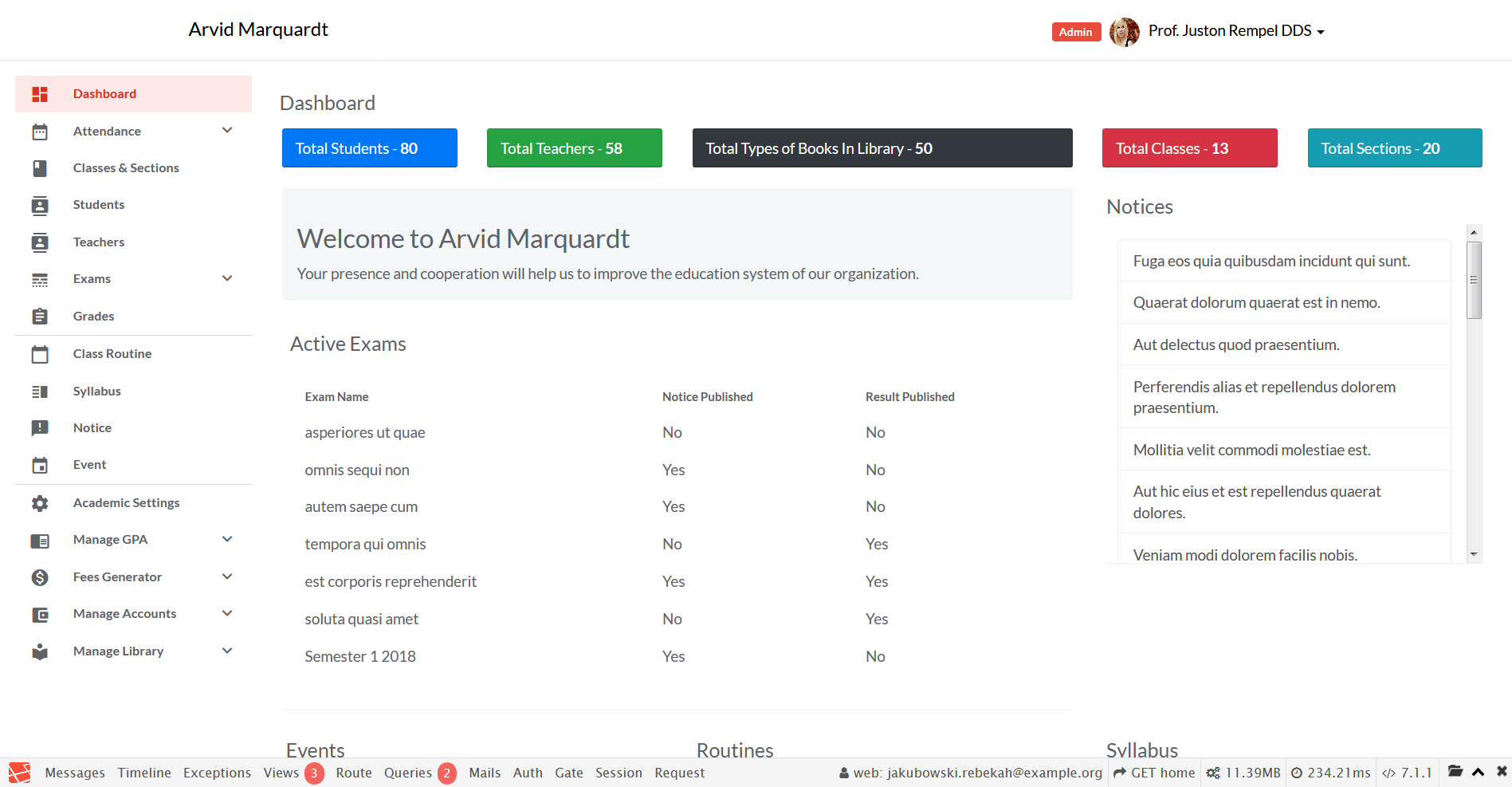The height and width of the screenshot is (787, 1512).
Task: Click the Students ID card icon
Action: click(x=40, y=206)
